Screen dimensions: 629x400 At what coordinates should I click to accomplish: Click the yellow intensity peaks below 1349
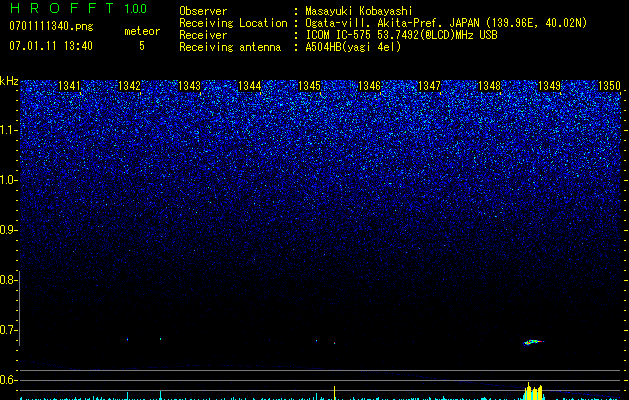pos(533,391)
